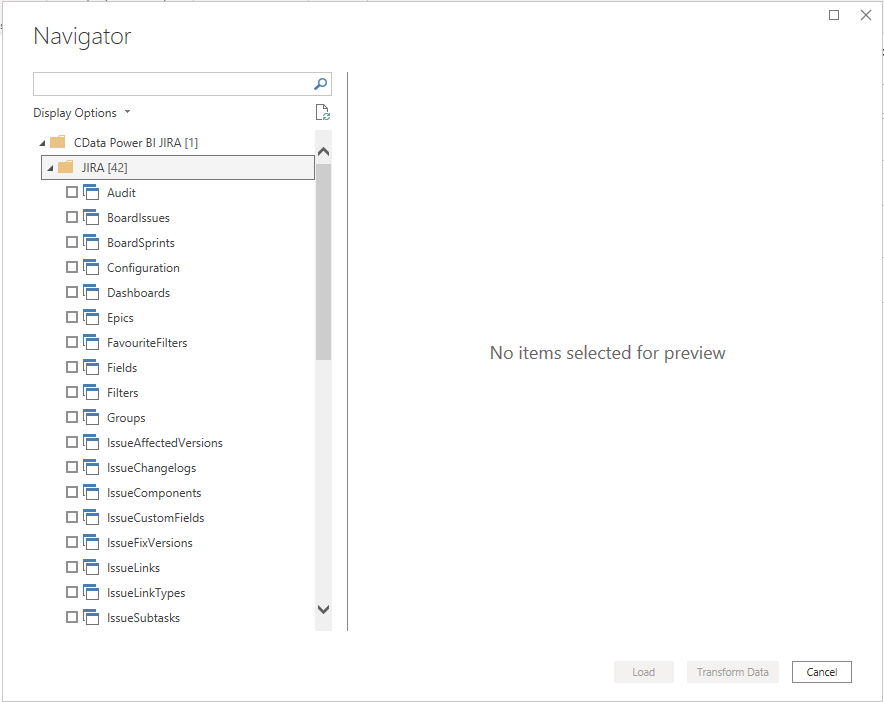This screenshot has width=884, height=702.
Task: Click the Transform Data button
Action: (x=732, y=672)
